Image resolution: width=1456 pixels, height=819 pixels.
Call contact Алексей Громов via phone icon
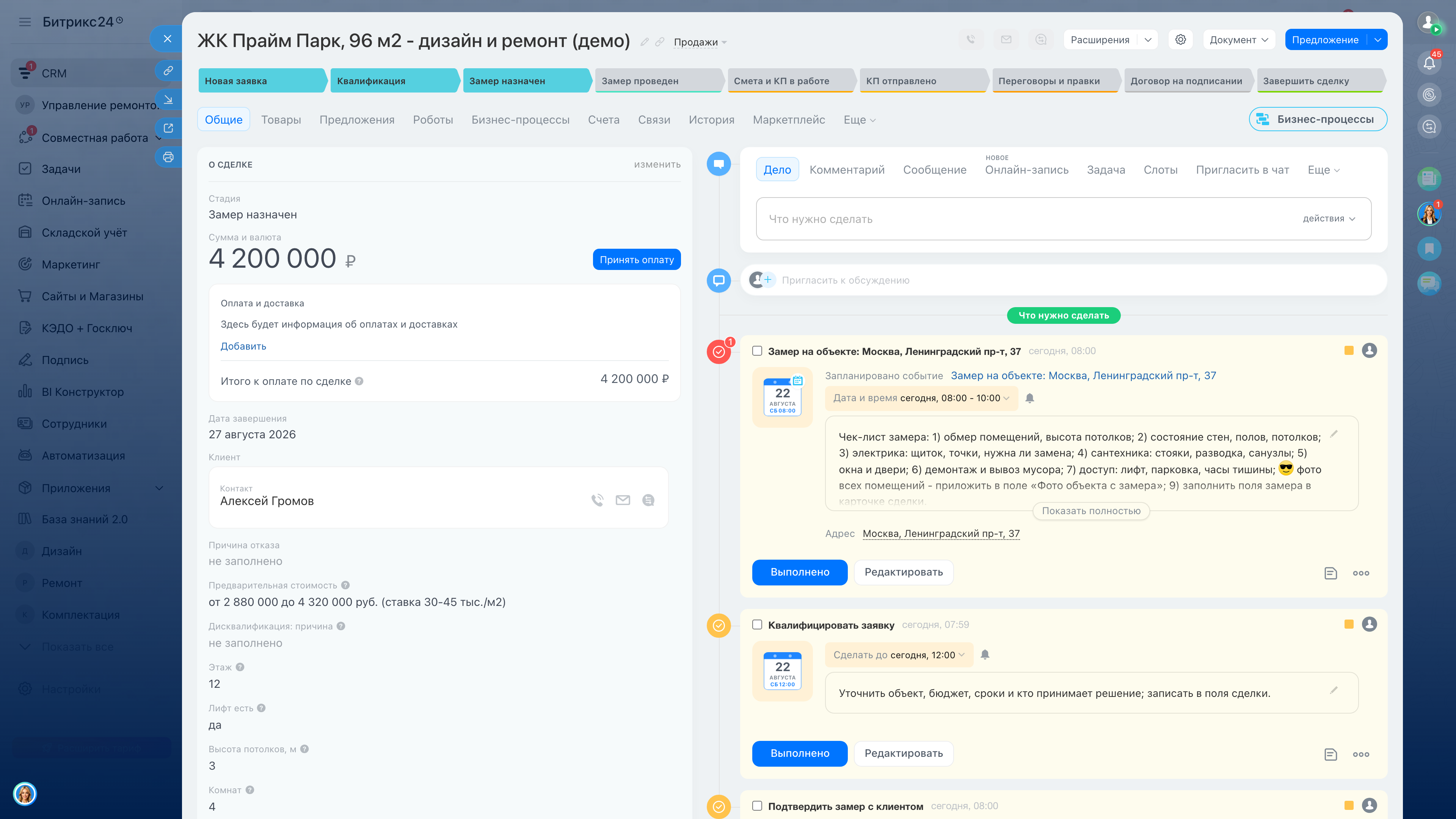(x=598, y=500)
